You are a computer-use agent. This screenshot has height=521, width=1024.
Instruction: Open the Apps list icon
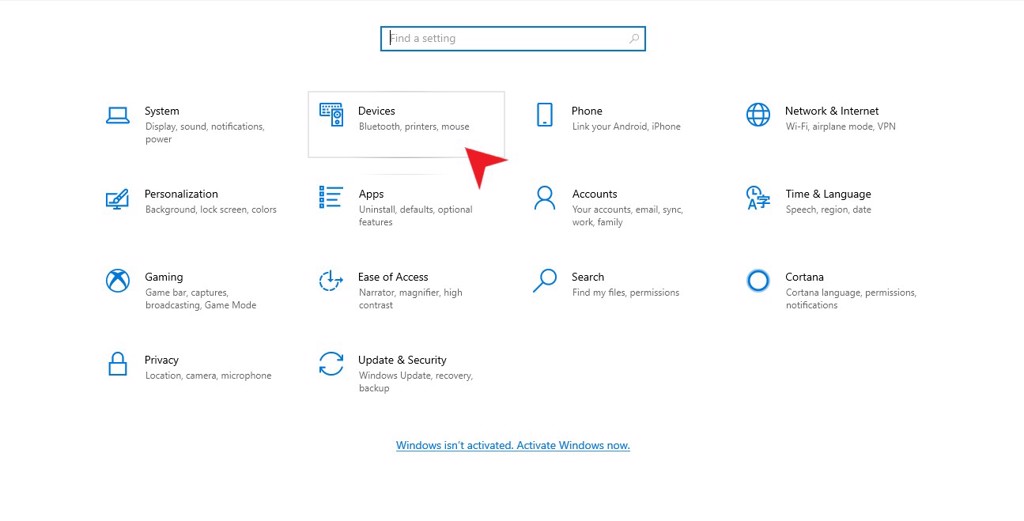point(331,197)
